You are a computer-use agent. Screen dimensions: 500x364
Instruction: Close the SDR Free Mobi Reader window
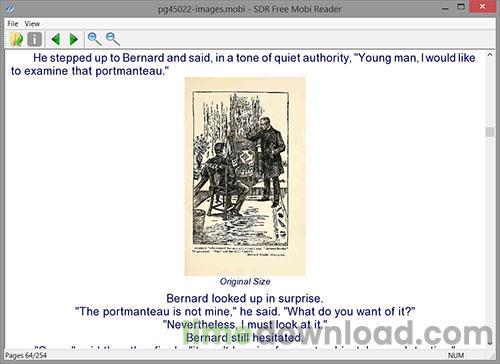(x=482, y=7)
